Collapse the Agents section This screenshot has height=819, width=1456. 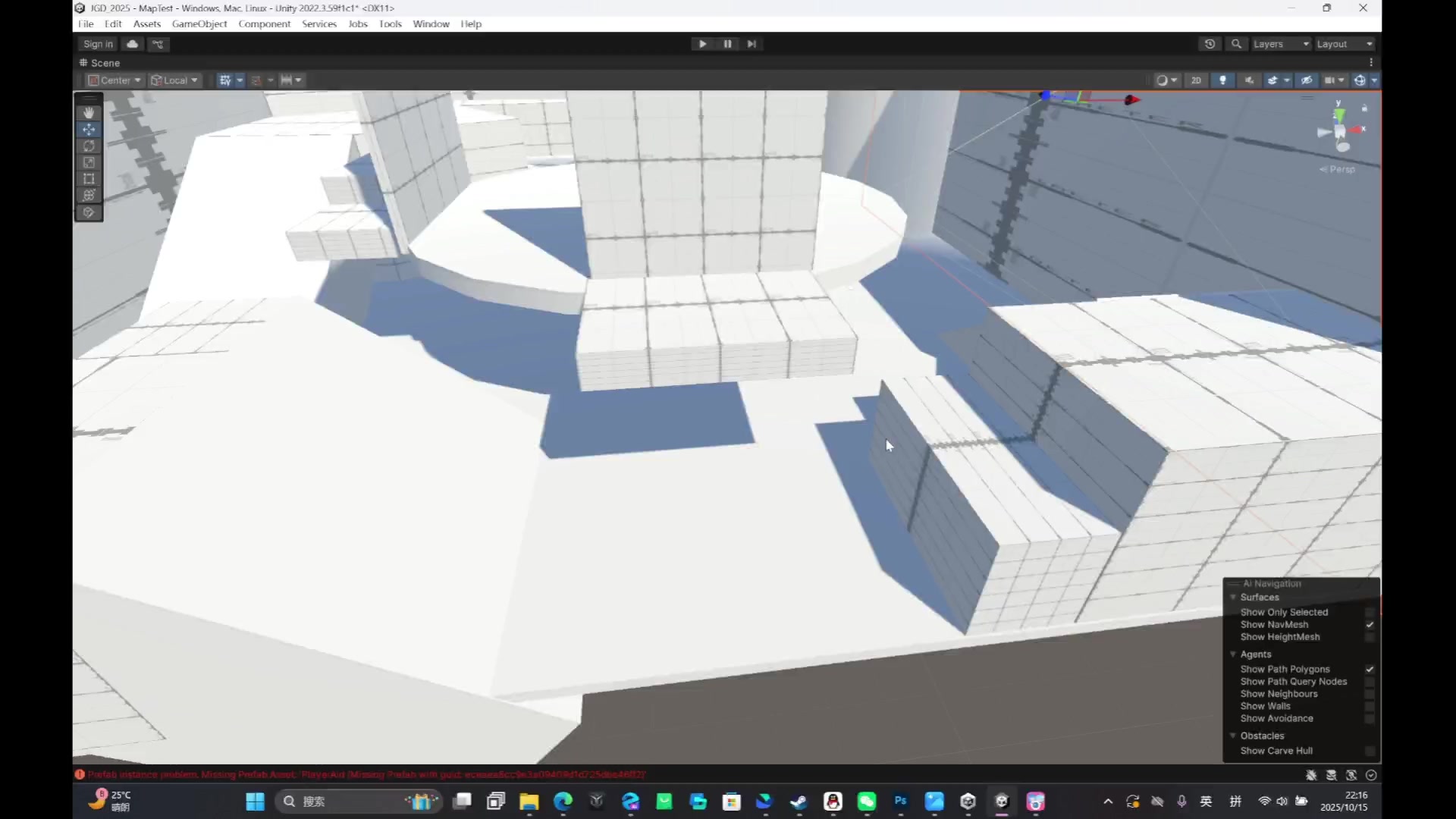coord(1233,654)
